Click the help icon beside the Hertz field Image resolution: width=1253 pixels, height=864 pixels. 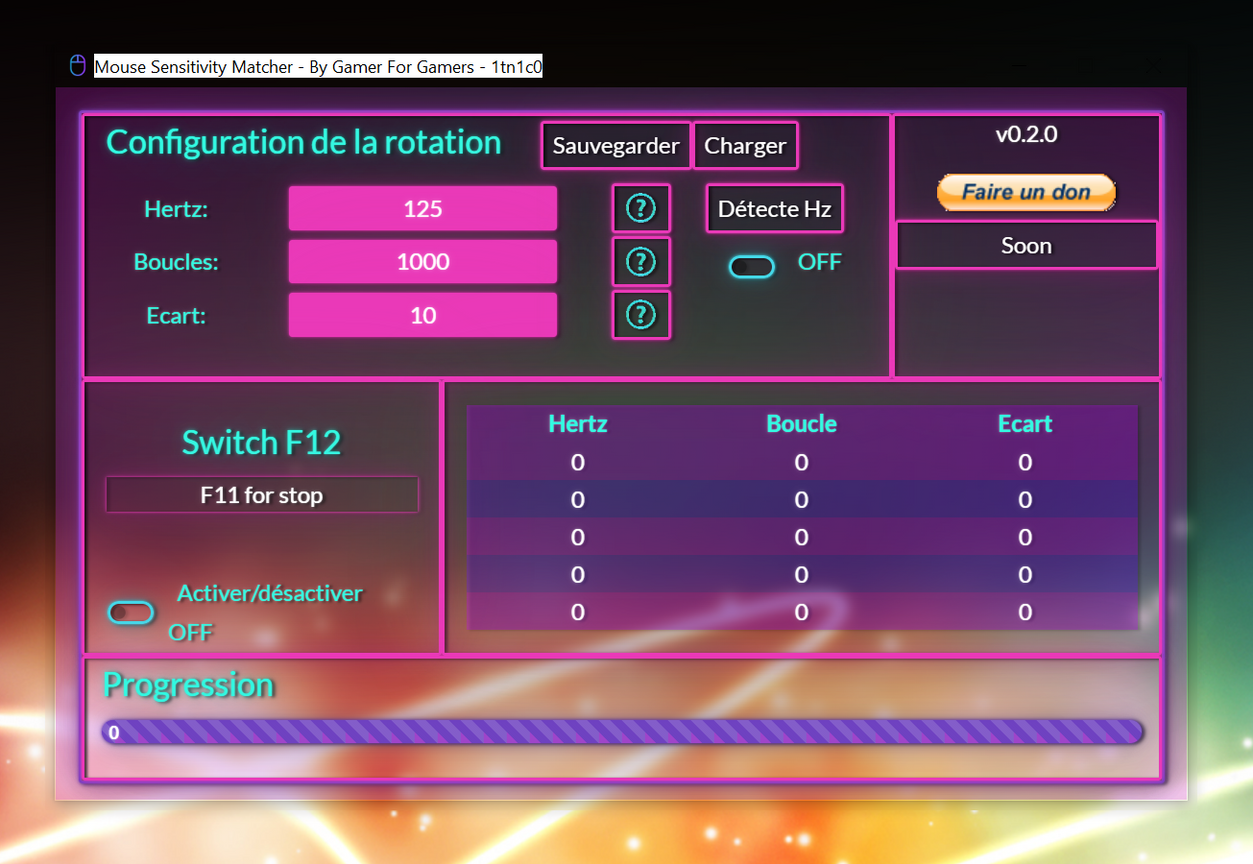[641, 208]
